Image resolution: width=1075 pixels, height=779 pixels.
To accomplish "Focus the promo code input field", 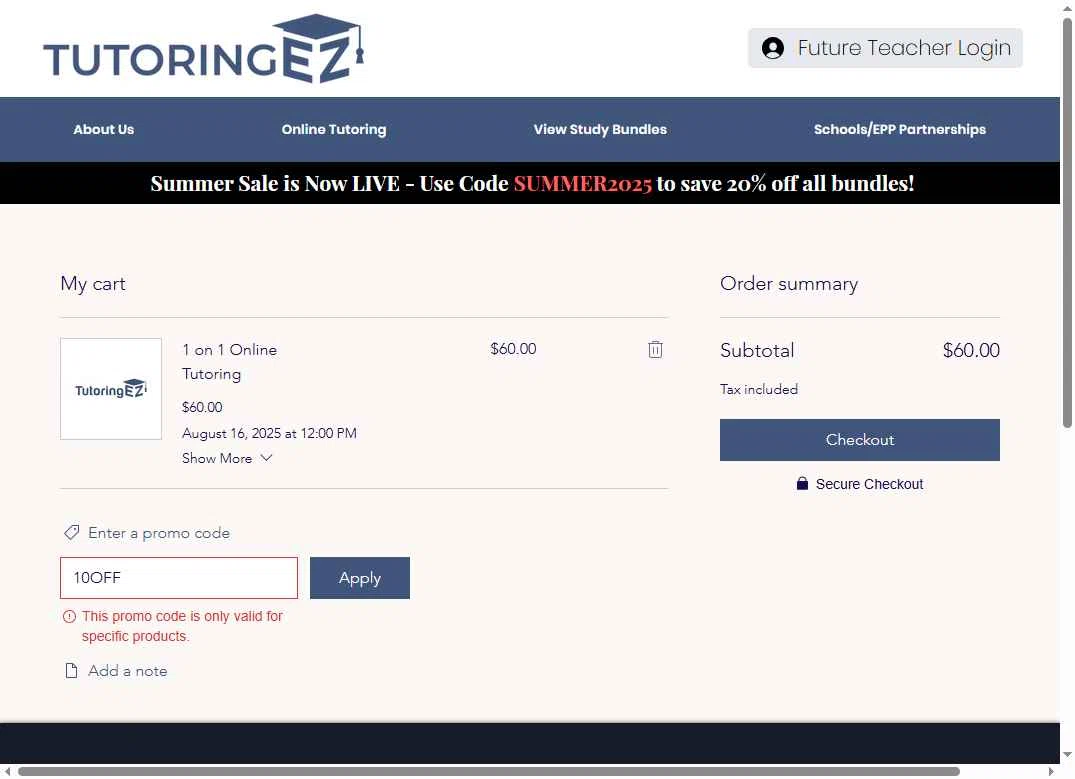I will click(179, 578).
